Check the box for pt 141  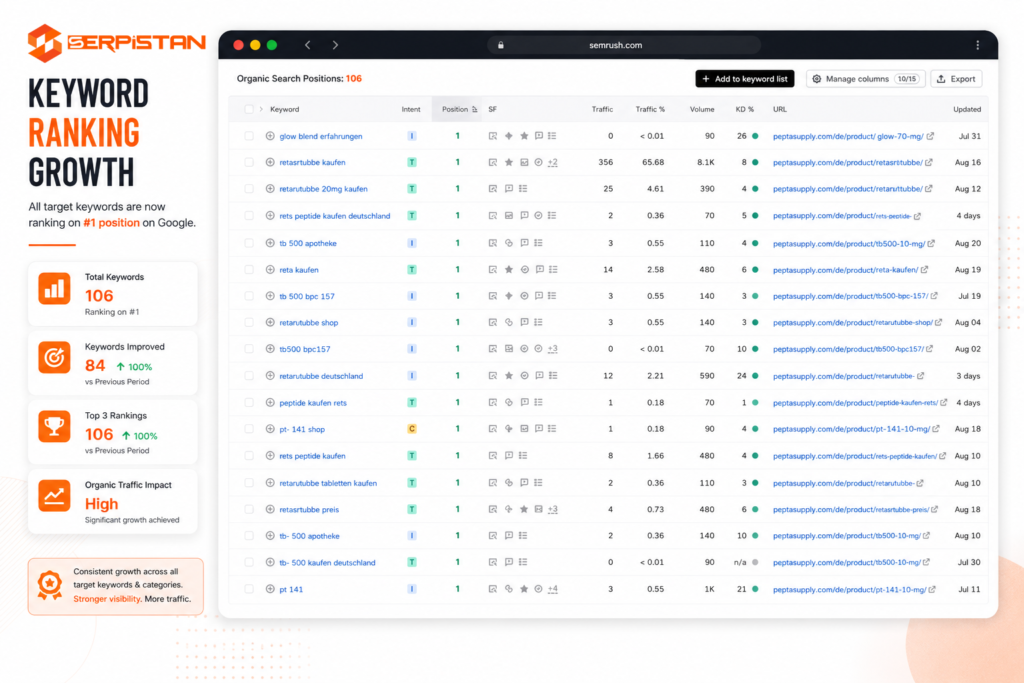coord(249,589)
